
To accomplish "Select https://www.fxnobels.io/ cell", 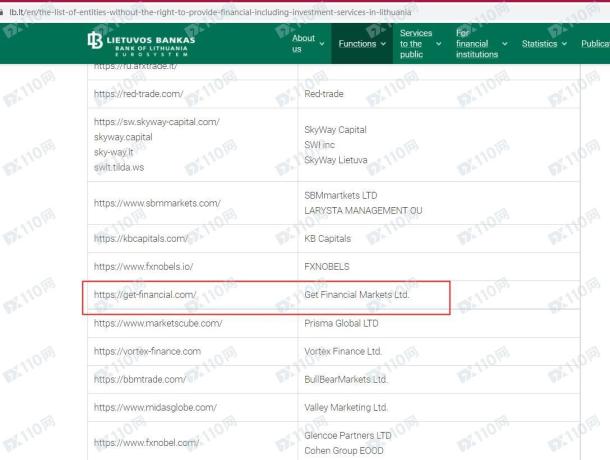I will tap(193, 267).
